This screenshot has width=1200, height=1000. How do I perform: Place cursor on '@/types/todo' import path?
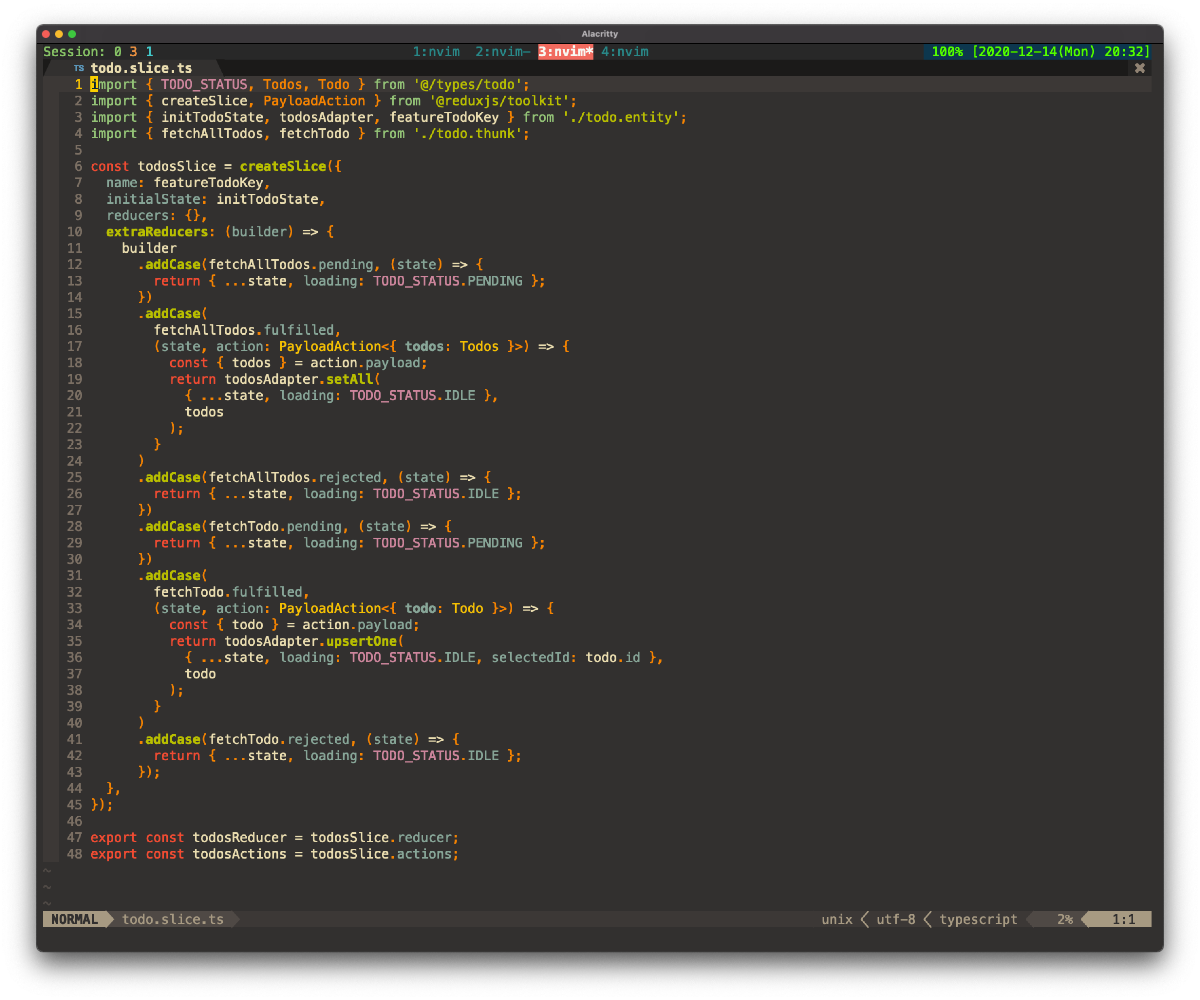pyautogui.click(x=468, y=85)
